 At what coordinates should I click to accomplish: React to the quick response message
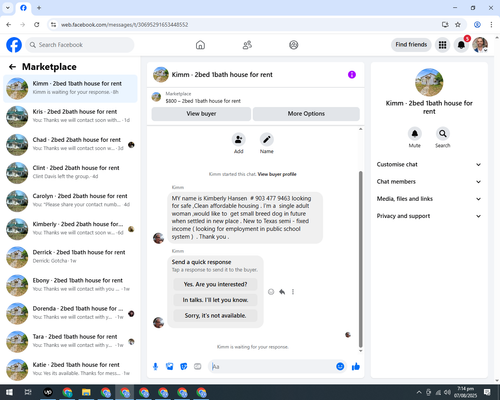tap(271, 292)
